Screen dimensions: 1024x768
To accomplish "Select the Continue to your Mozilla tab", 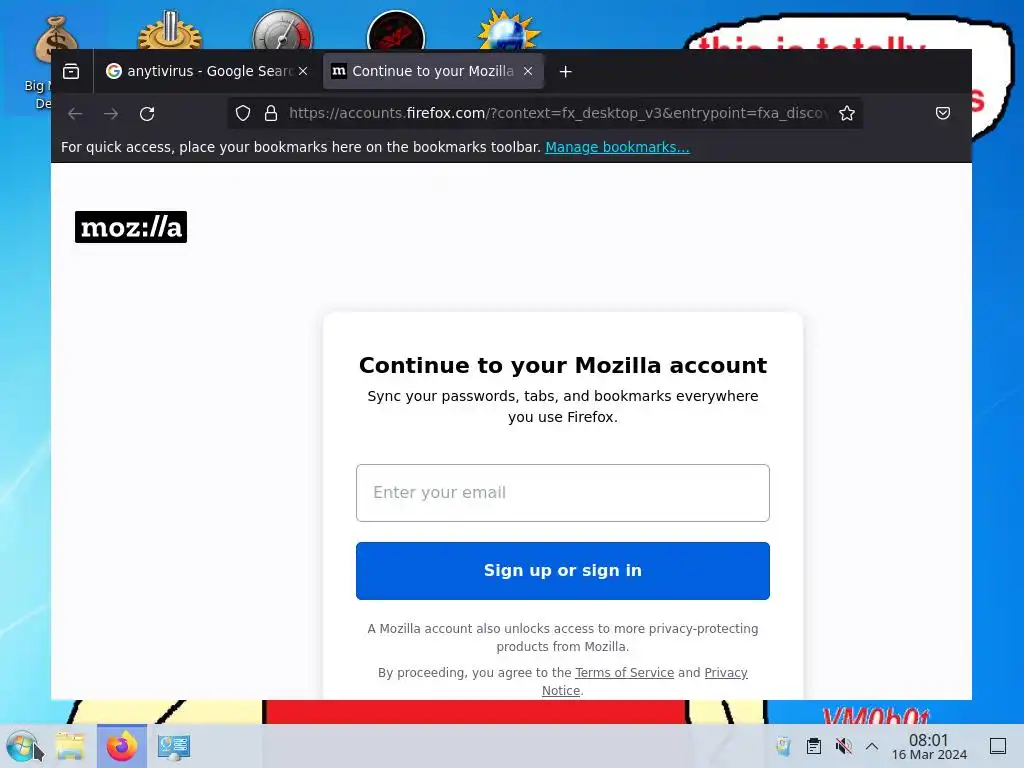I will 432,71.
